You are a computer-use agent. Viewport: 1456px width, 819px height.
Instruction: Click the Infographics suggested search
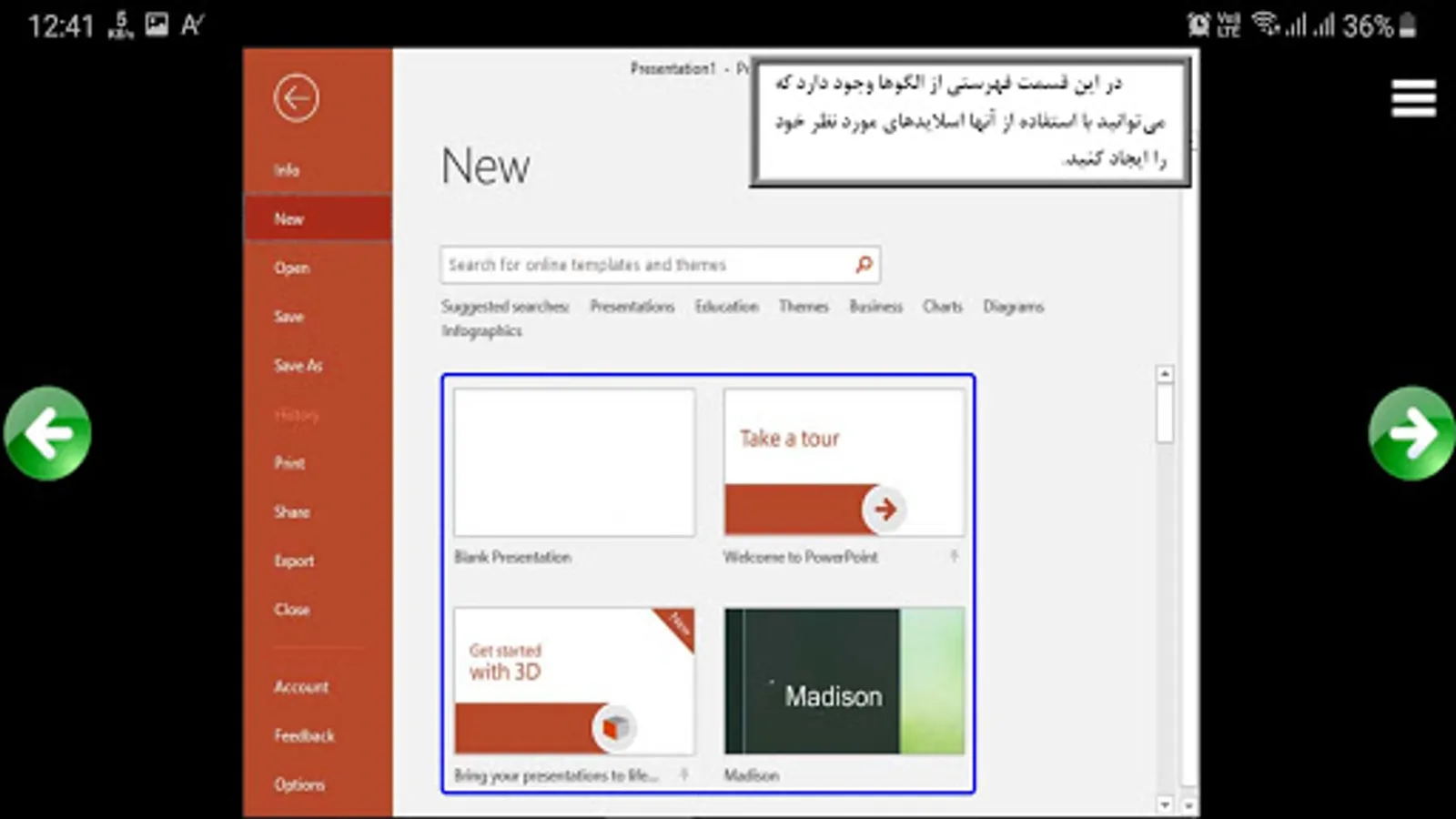(x=482, y=331)
